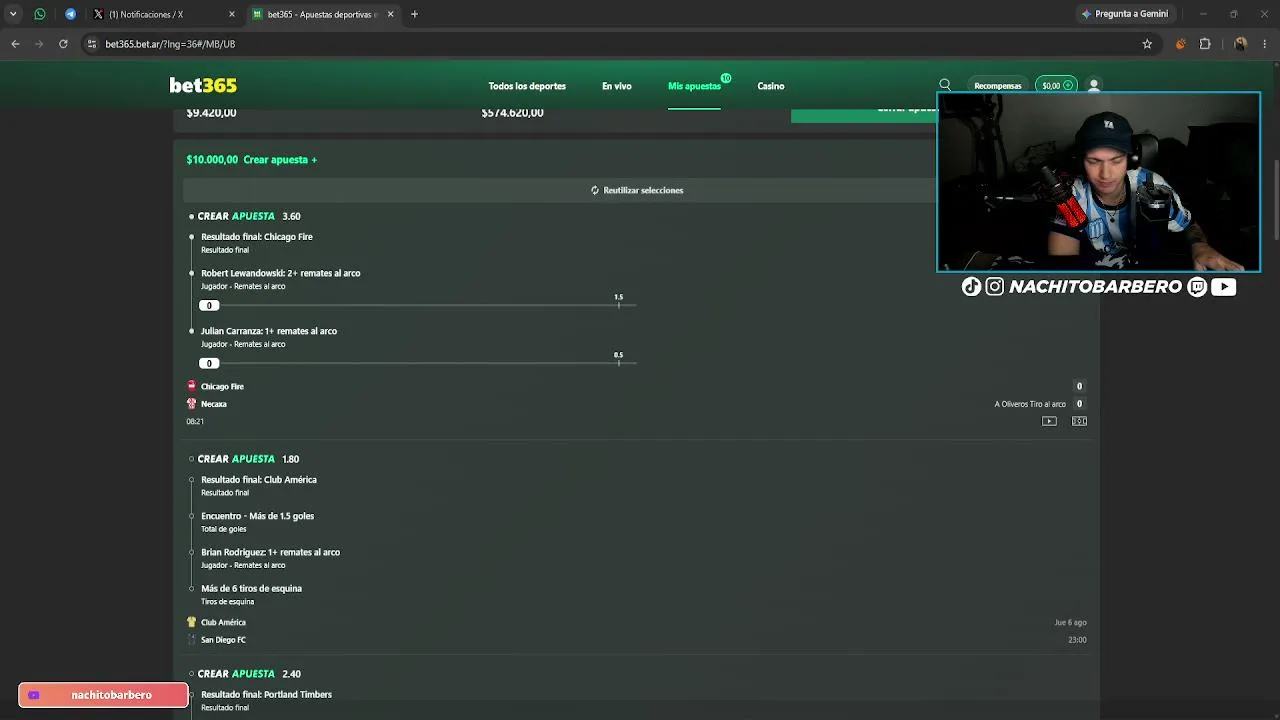The image size is (1280, 720).
Task: Reload the bet365 page
Action: [x=63, y=44]
